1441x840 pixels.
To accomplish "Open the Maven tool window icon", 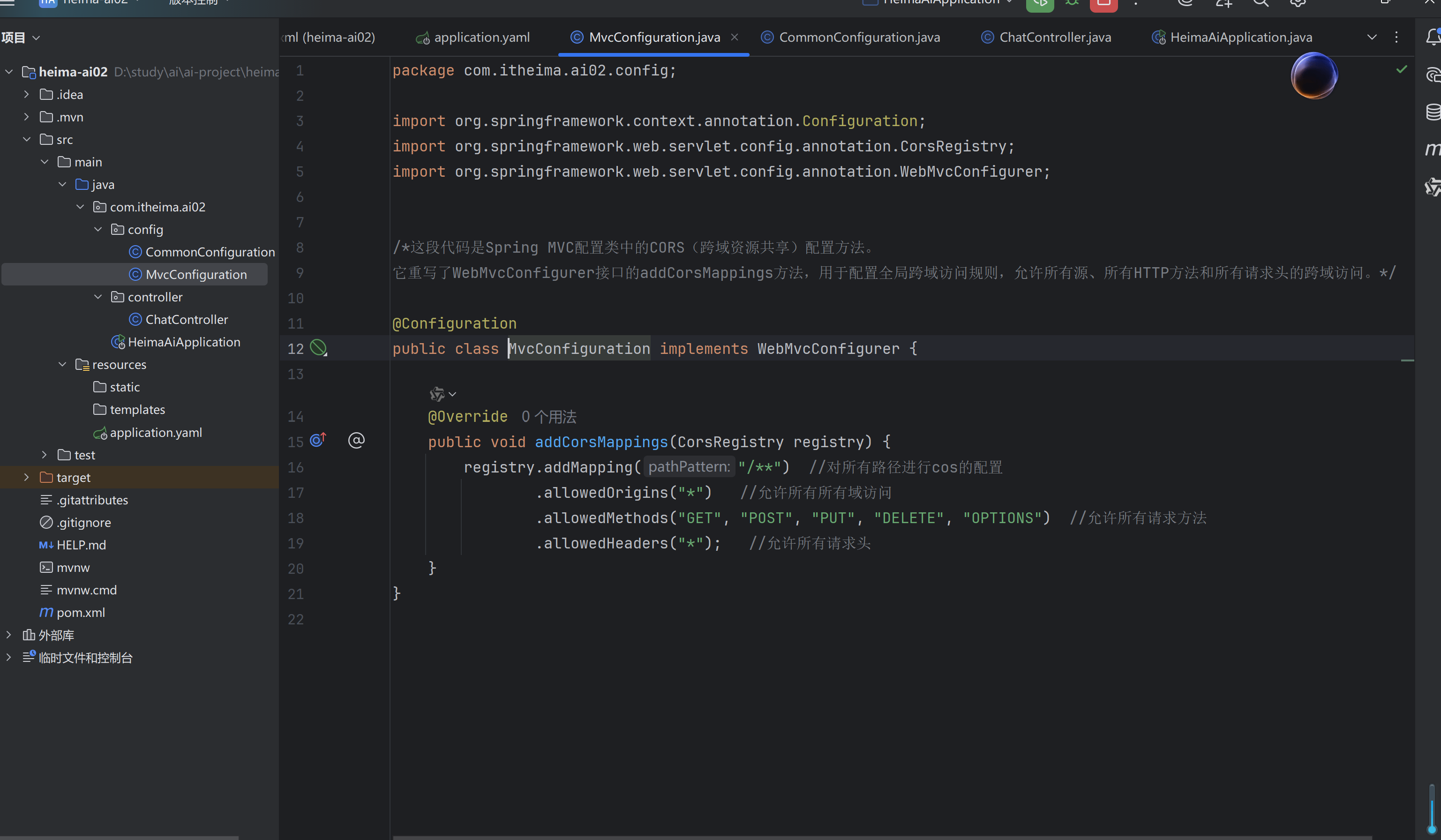I will coord(1433,149).
